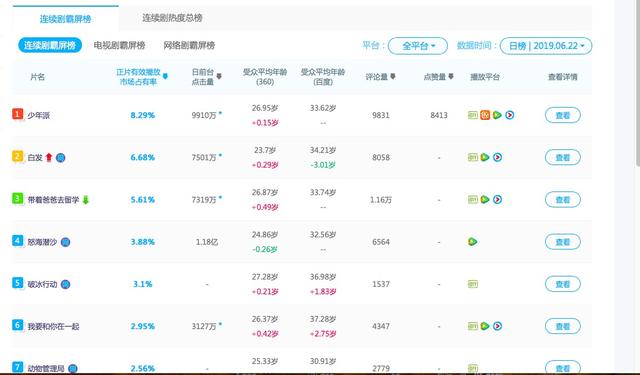Image resolution: width=640 pixels, height=375 pixels.
Task: Open the 带着爸爸去留学 title link
Action: click(x=53, y=200)
